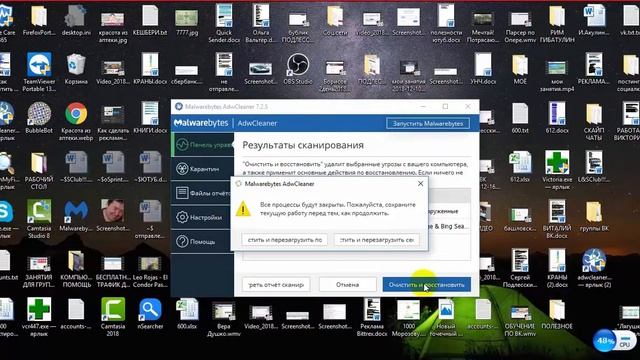Select the Malwarebytes desktop shortcut icon
640x360 pixels.
(x=76, y=216)
